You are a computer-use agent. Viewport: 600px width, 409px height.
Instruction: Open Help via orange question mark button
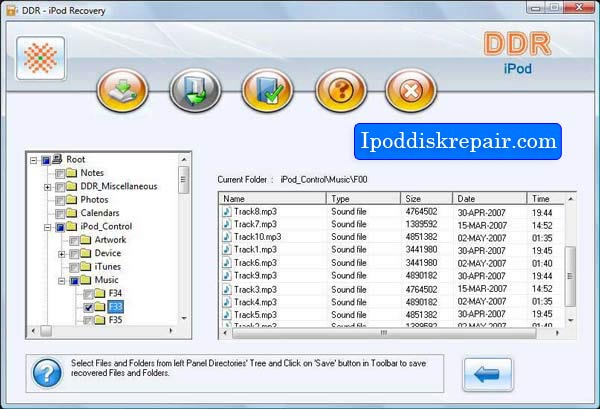pyautogui.click(x=341, y=91)
